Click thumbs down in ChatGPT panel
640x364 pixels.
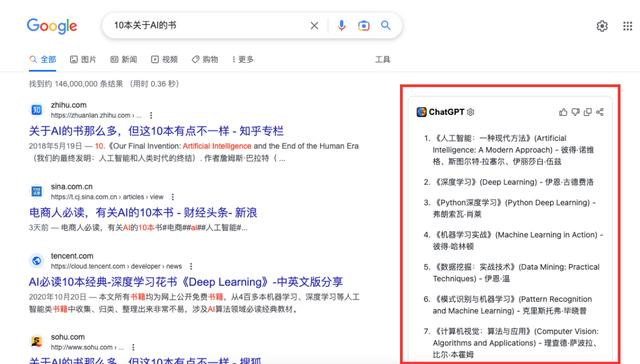(x=576, y=112)
